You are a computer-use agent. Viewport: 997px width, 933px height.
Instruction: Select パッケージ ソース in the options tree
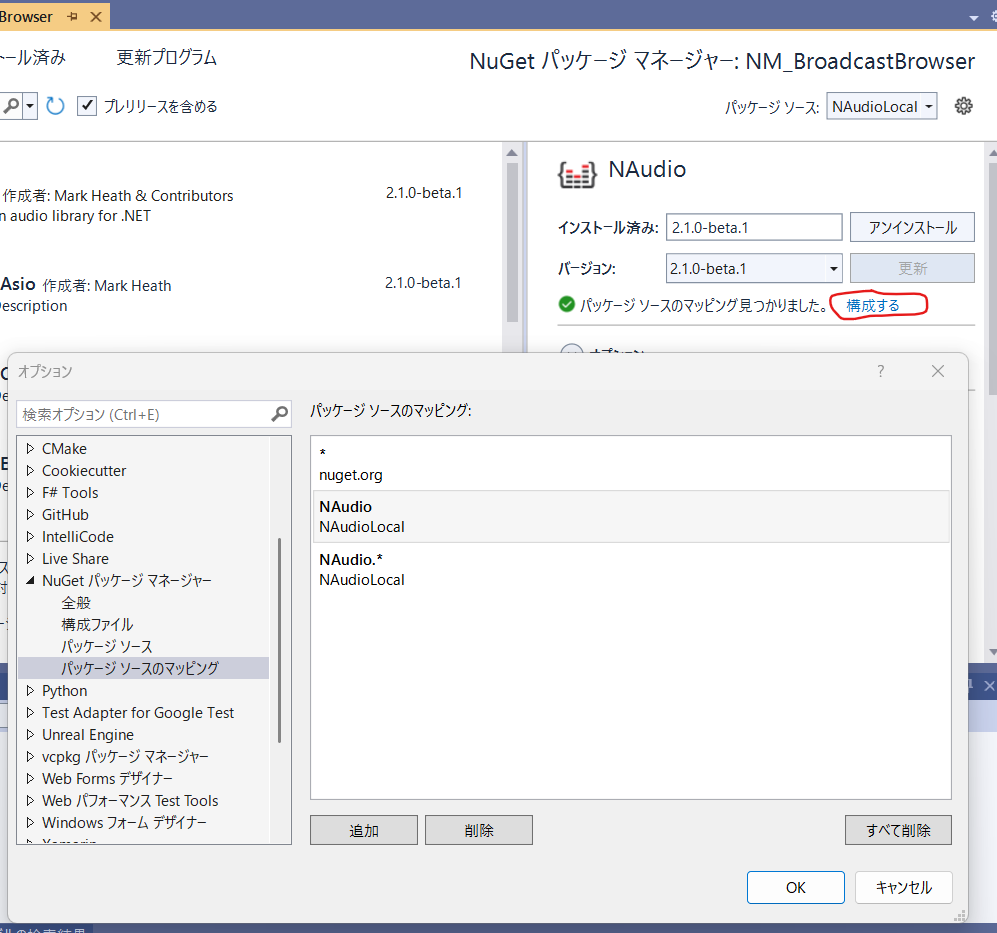point(107,647)
